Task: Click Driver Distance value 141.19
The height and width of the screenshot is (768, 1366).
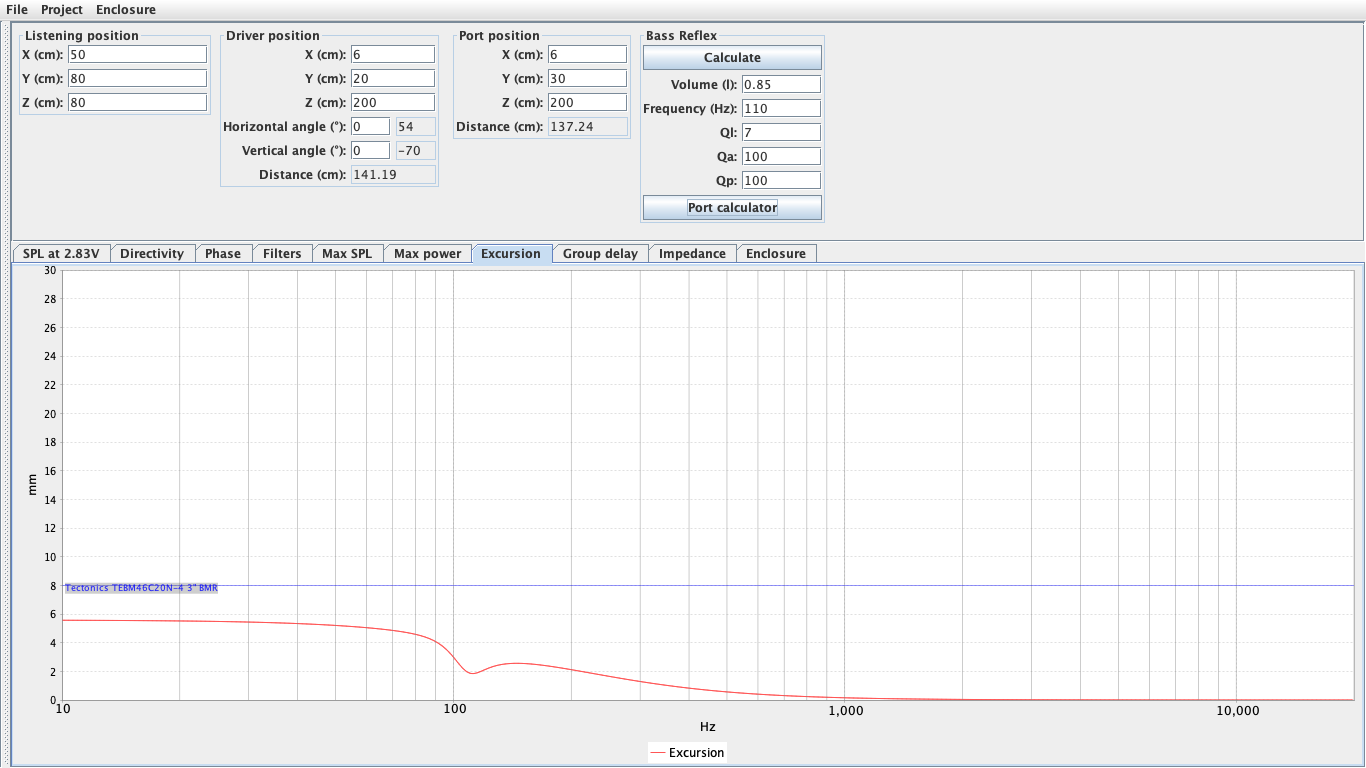Action: [x=393, y=174]
